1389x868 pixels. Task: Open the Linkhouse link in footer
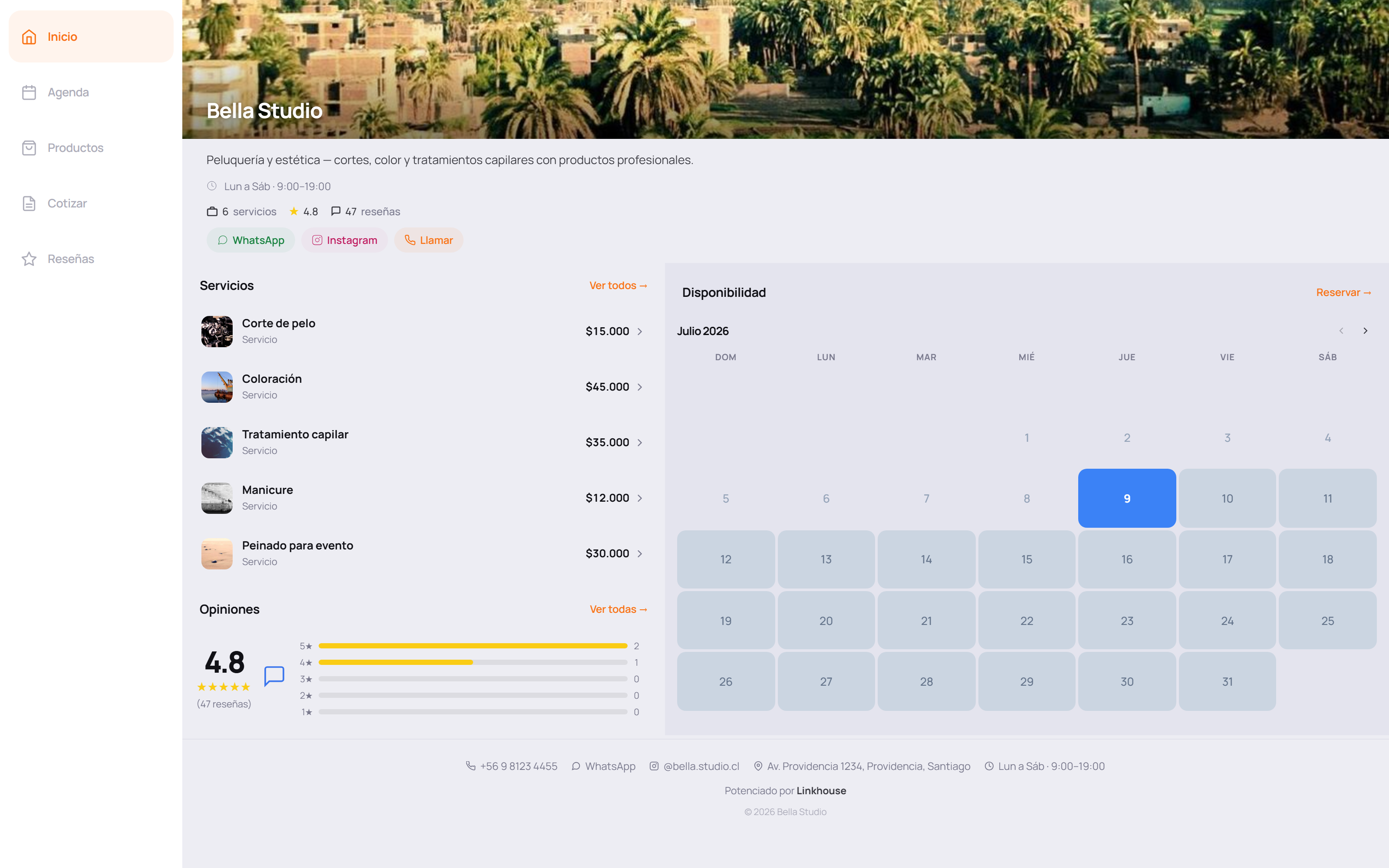(x=821, y=790)
